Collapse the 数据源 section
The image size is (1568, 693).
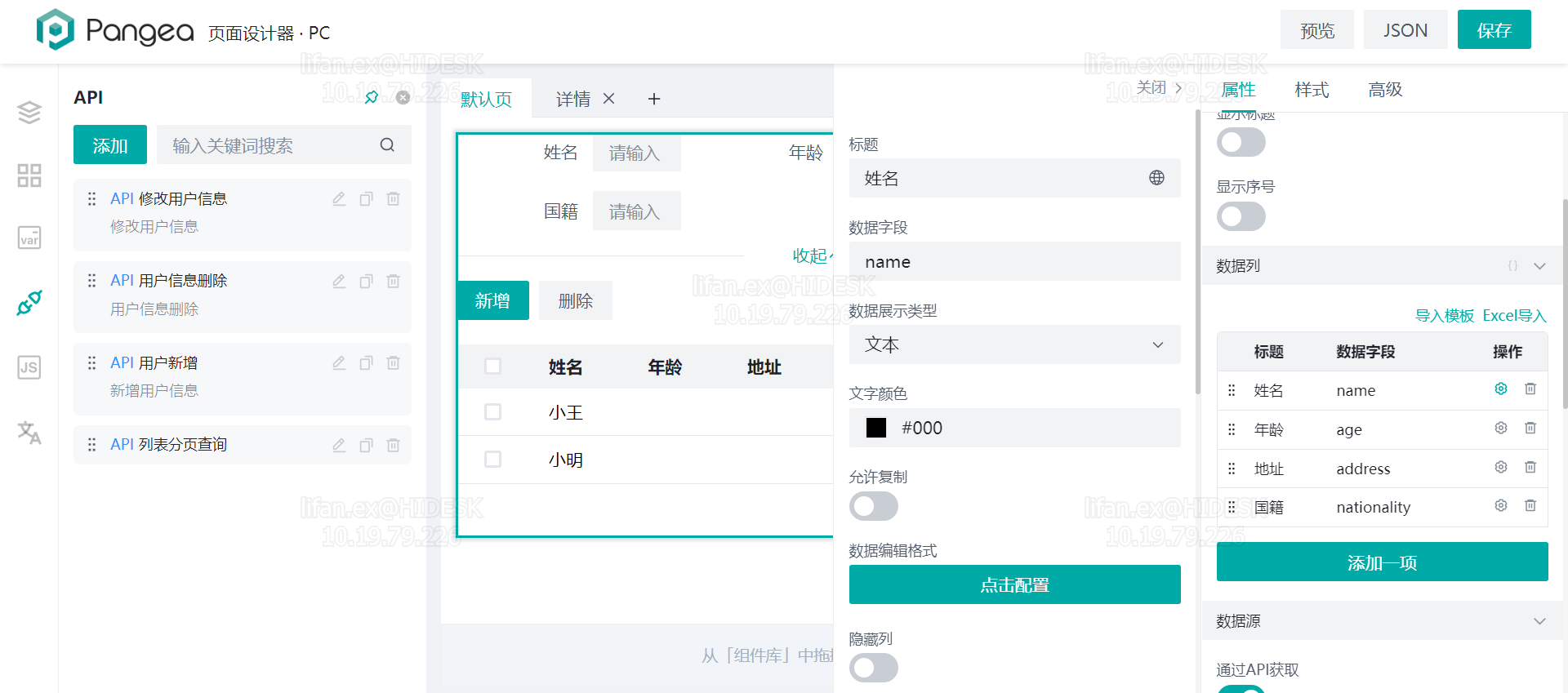coord(1539,620)
